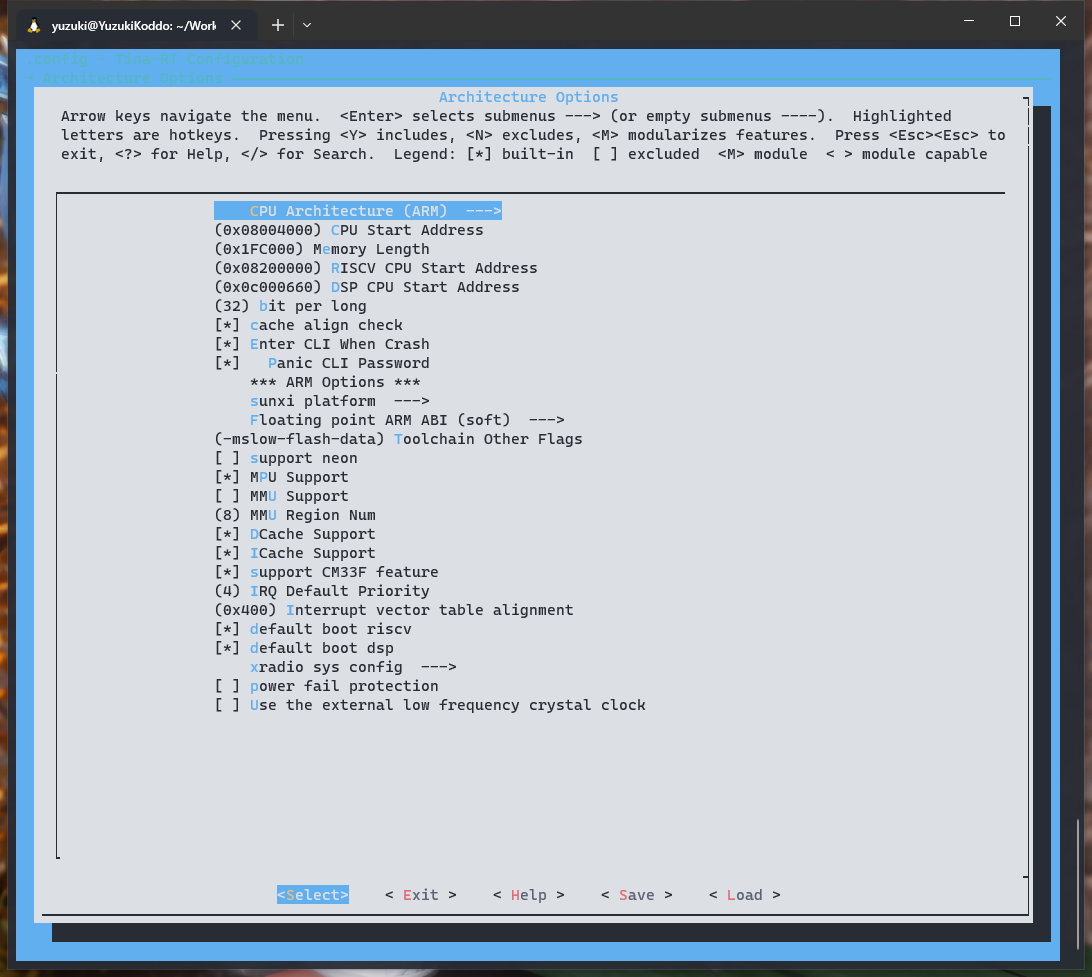This screenshot has width=1092, height=977.
Task: Enable the support neon checkbox
Action: click(286, 458)
